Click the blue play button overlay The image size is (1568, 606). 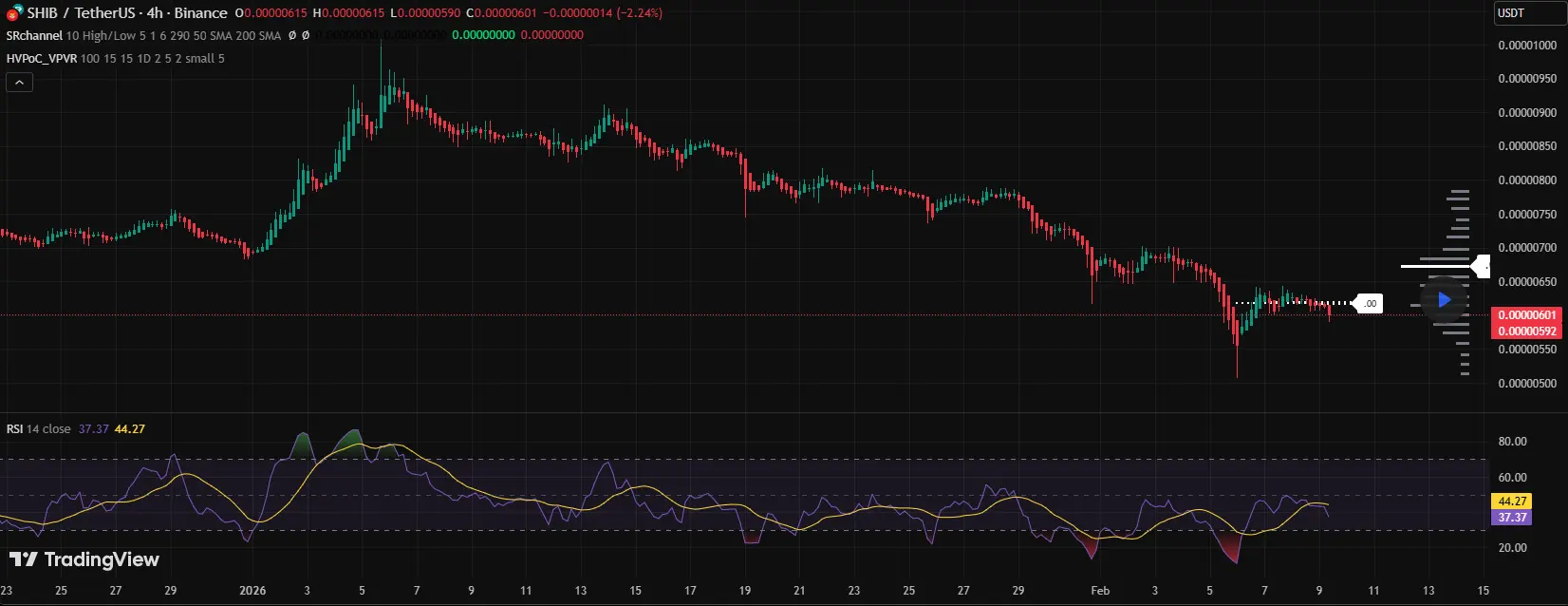pyautogui.click(x=1444, y=300)
